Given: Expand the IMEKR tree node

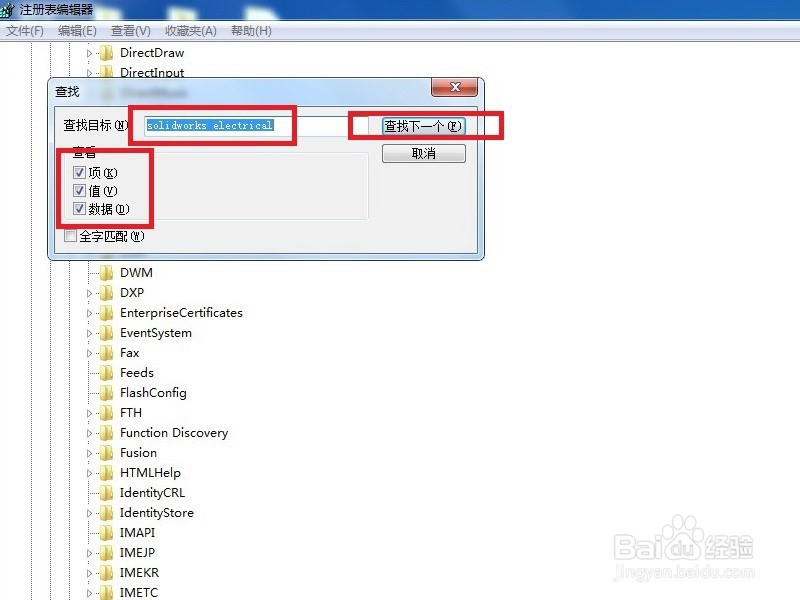Looking at the screenshot, I should point(89,573).
